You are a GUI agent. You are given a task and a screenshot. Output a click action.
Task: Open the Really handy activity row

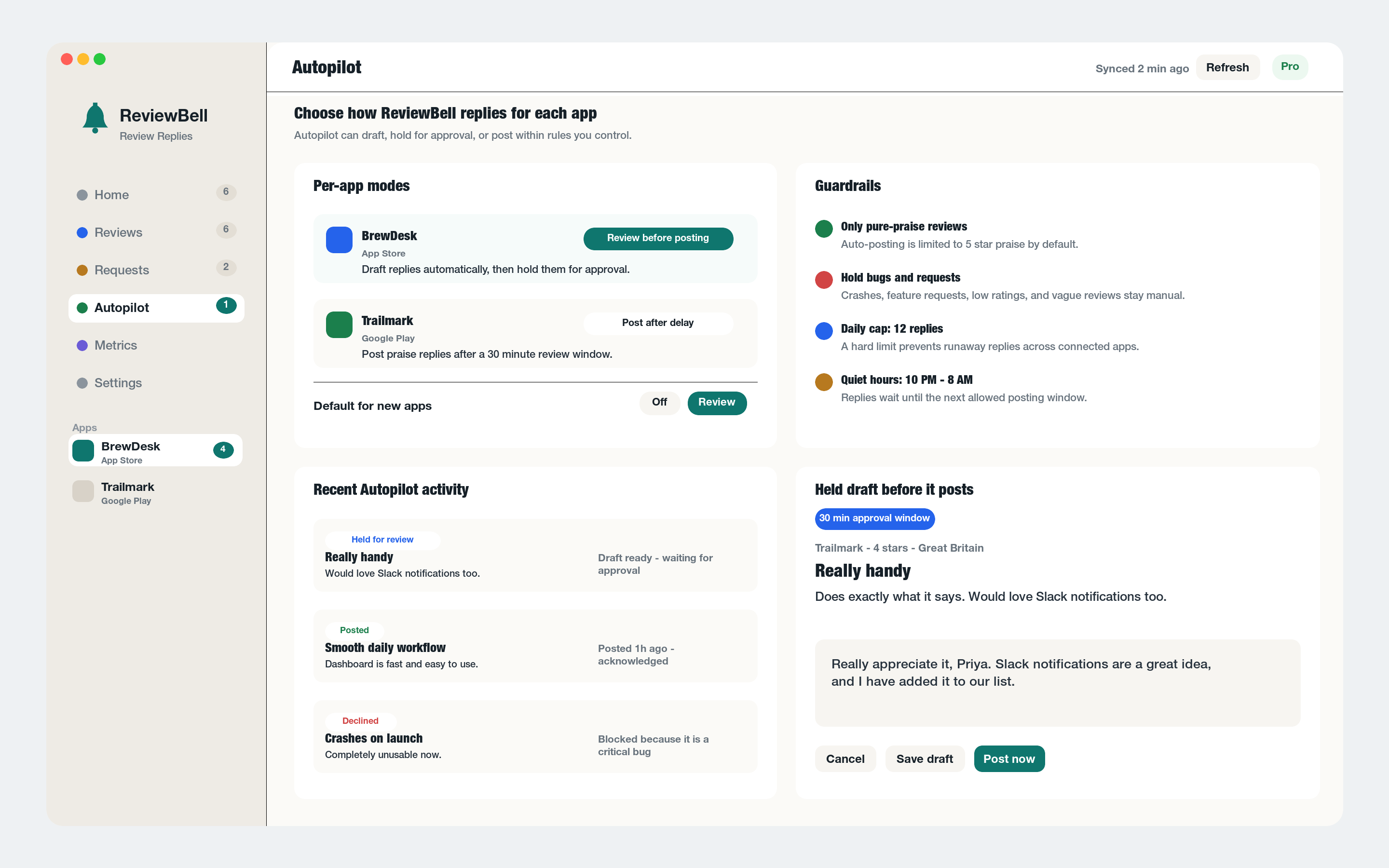click(x=535, y=555)
